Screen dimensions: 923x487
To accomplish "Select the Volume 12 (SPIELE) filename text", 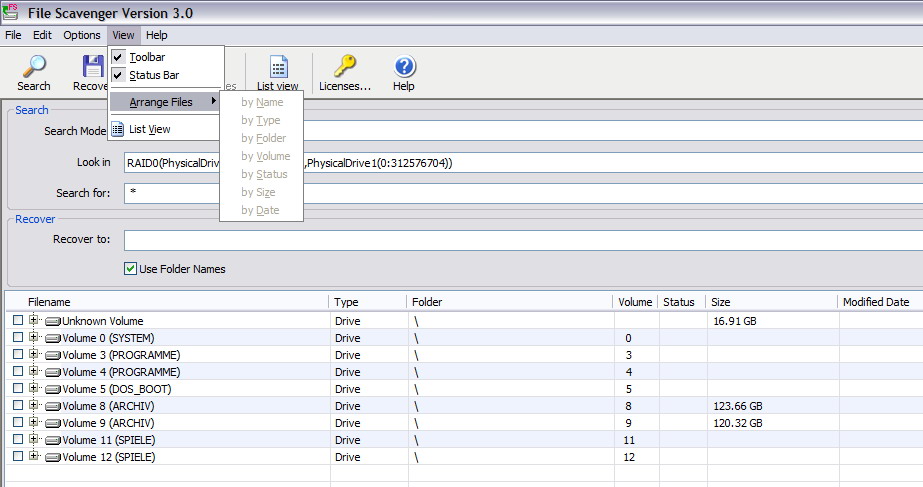I will 109,458.
